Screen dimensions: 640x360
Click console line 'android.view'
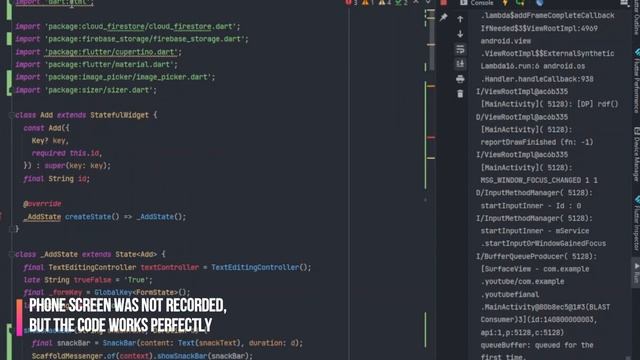[506, 41]
